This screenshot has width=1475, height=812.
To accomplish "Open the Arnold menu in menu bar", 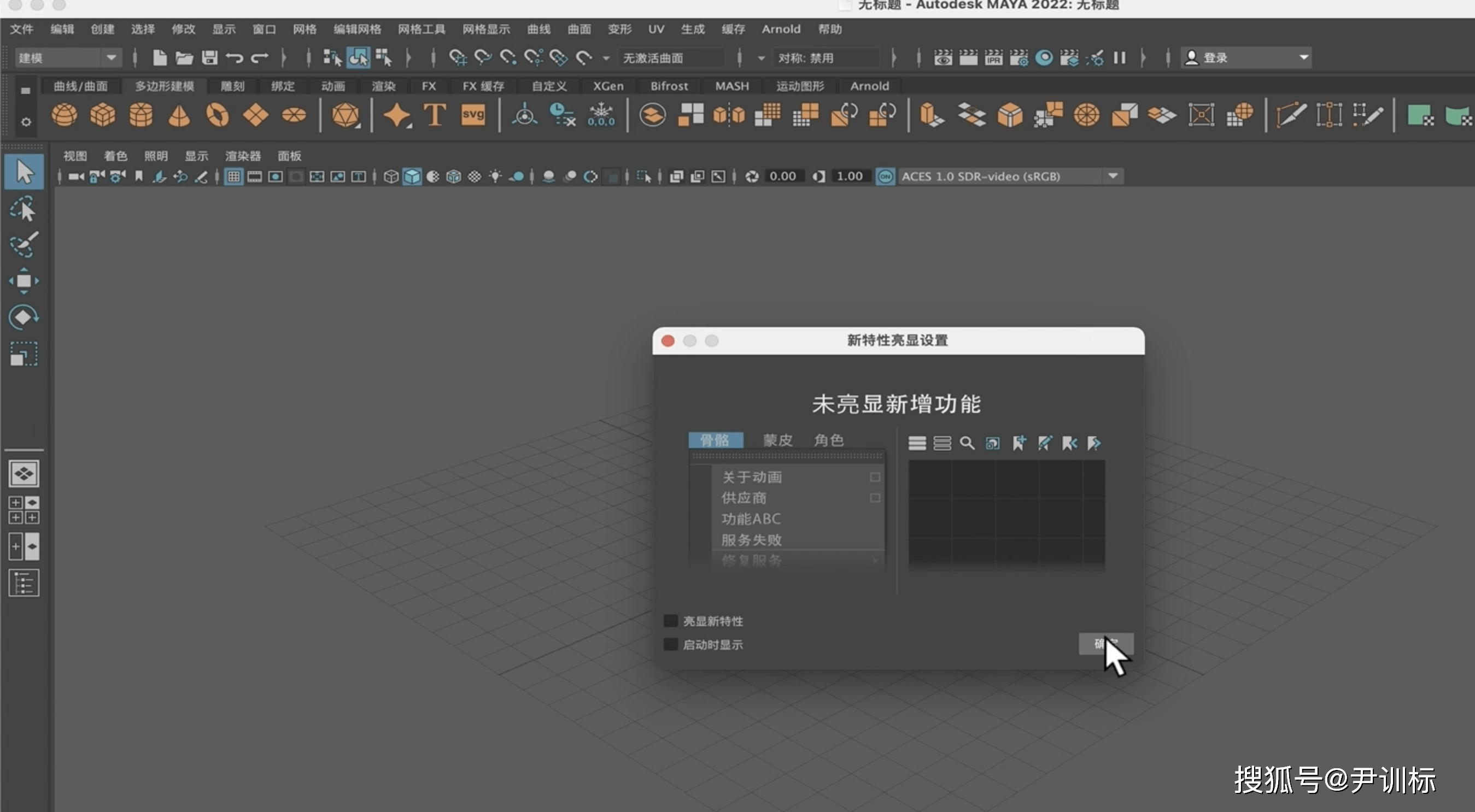I will (x=781, y=29).
